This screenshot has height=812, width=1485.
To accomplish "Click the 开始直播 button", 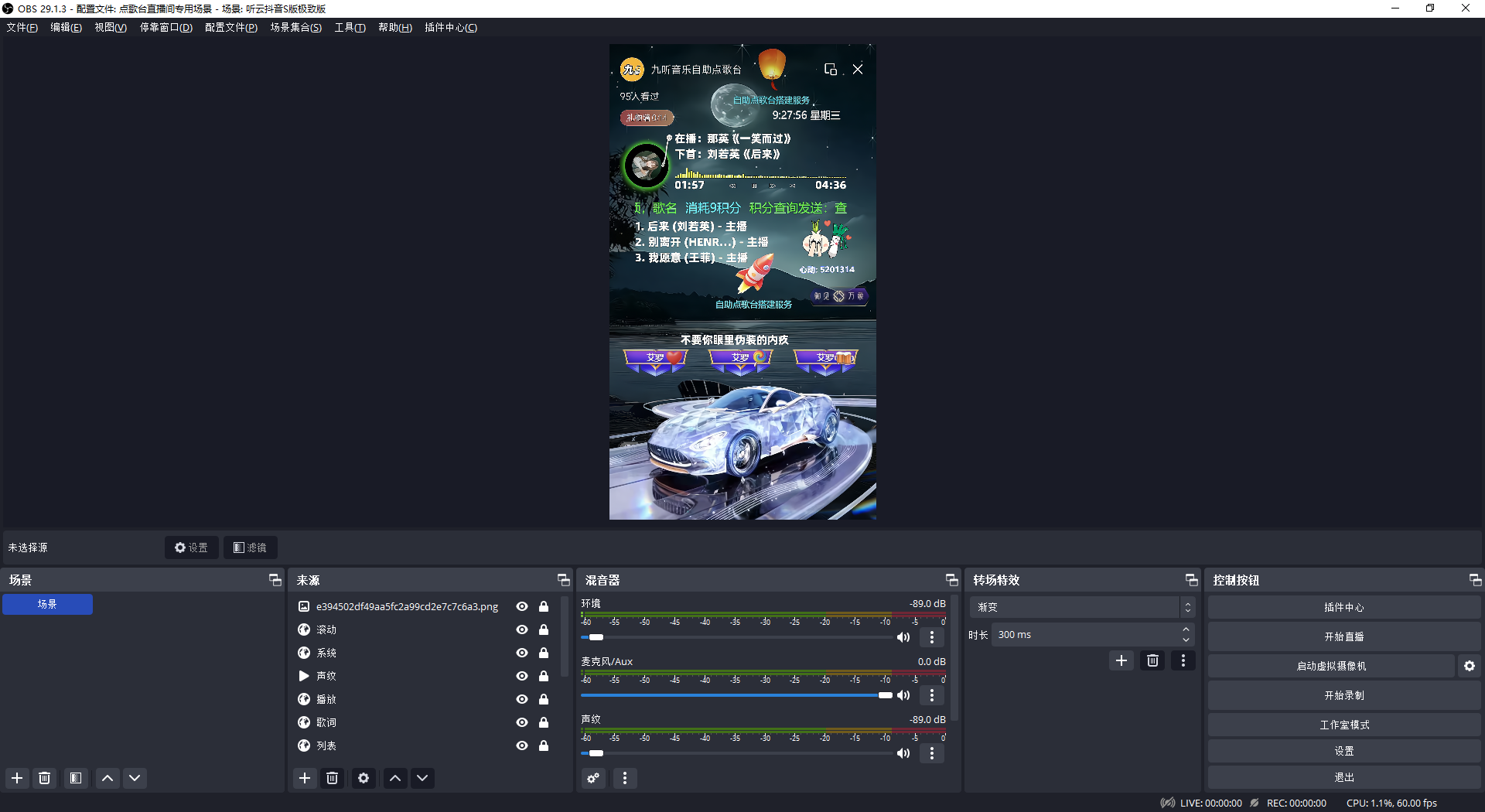I will 1343,636.
